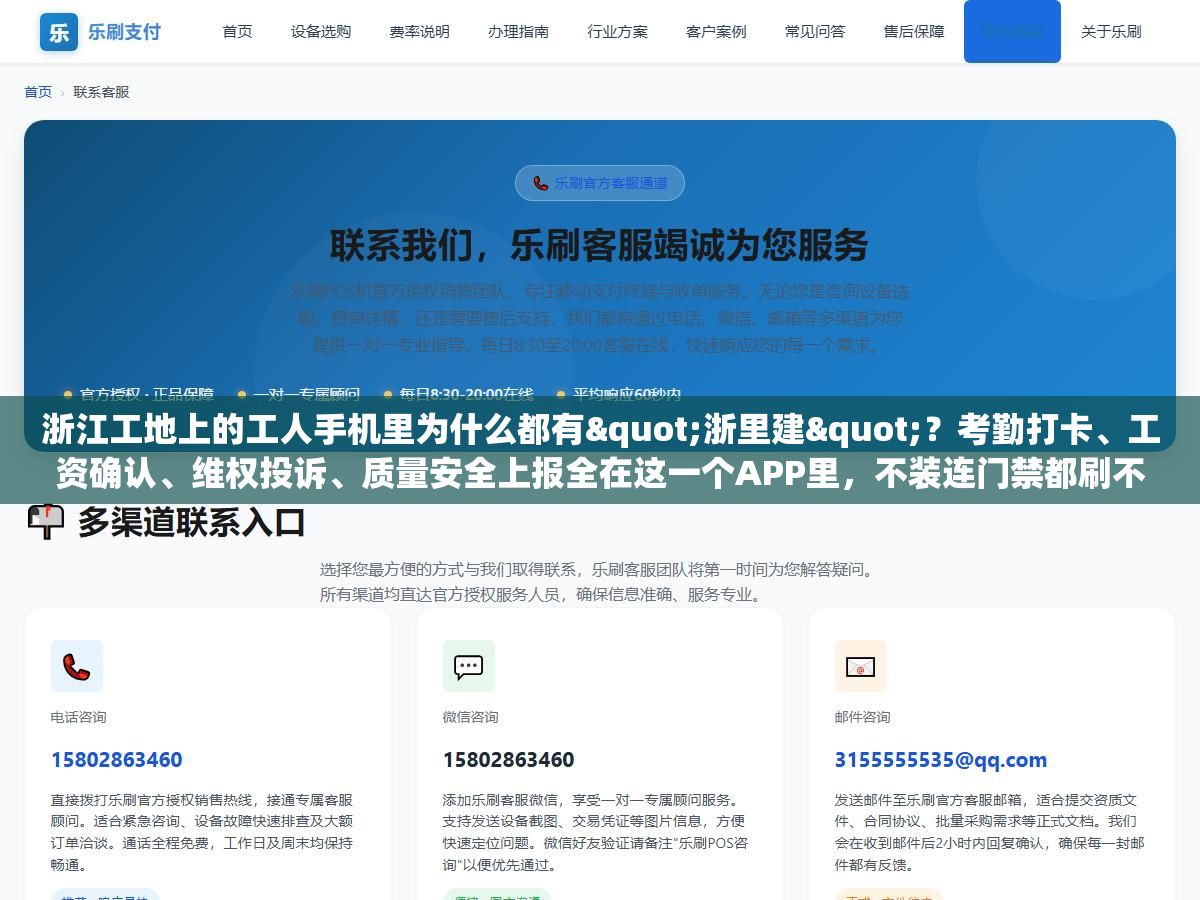Viewport: 1200px width, 900px height.
Task: Click the 乐刷支付 logo icon
Action: click(x=59, y=32)
